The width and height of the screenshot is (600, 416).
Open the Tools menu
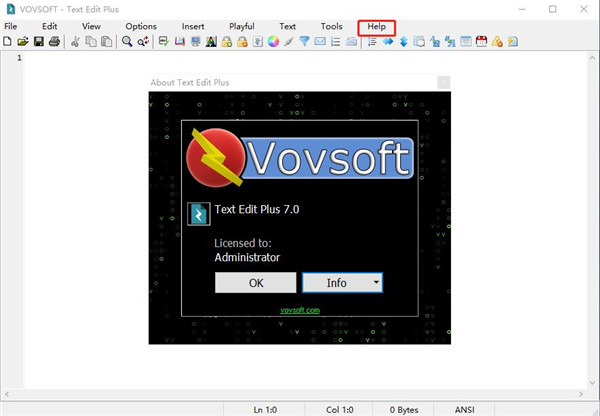coord(331,26)
